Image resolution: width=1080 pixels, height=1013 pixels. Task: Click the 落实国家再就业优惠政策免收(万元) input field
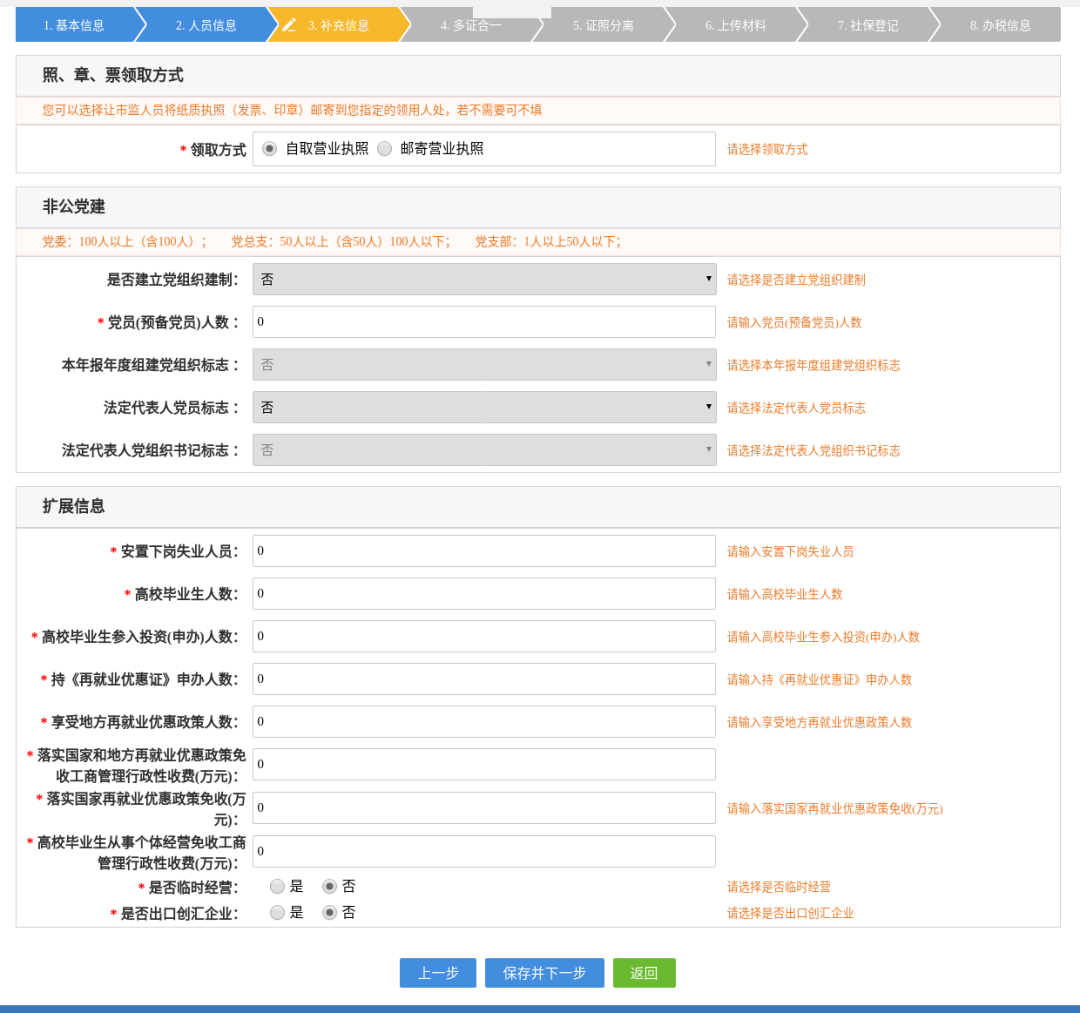click(484, 808)
